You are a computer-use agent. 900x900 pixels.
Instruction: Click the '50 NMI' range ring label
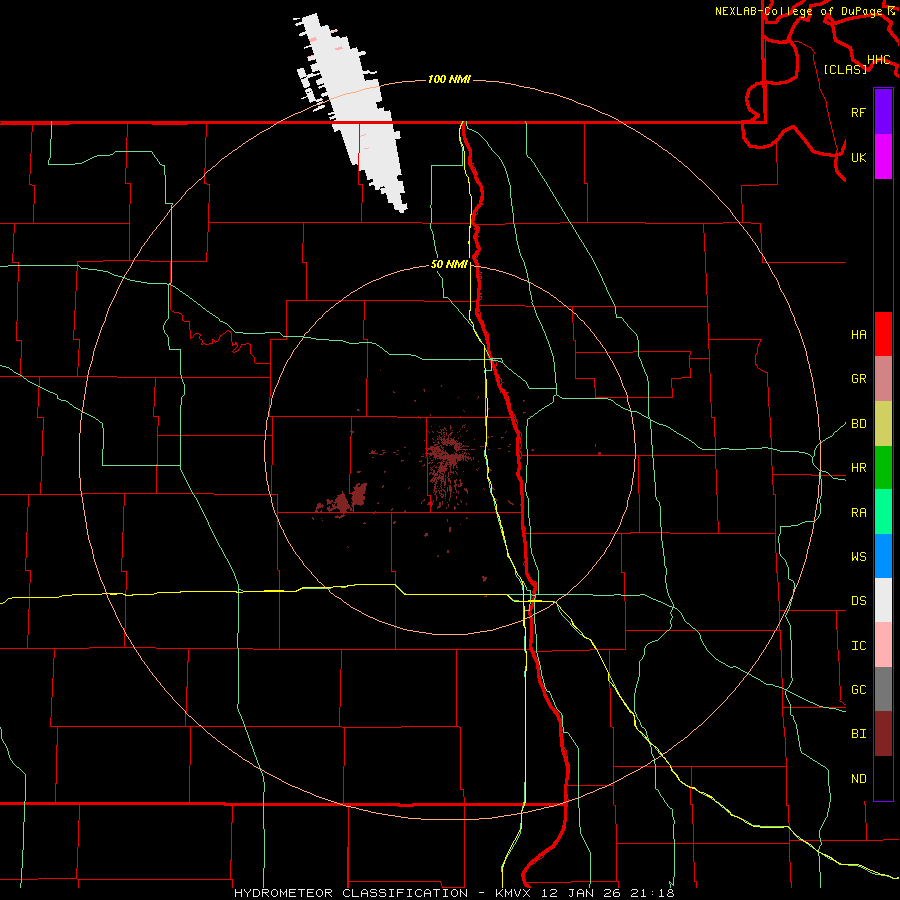[449, 264]
